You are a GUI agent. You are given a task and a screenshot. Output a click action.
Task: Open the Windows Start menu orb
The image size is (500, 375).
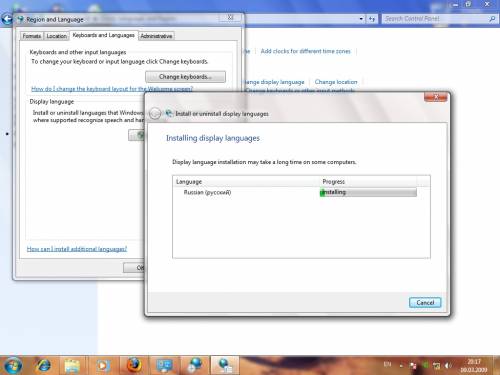pos(13,365)
